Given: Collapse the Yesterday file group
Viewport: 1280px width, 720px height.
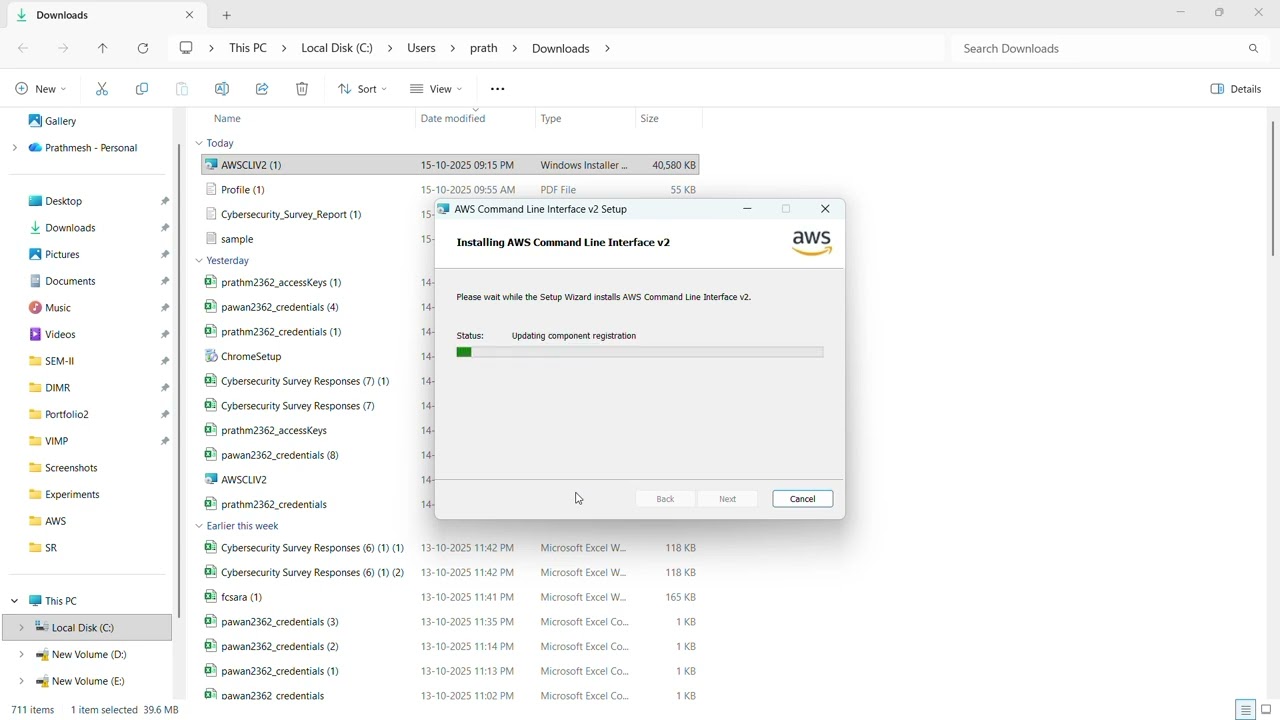Looking at the screenshot, I should coord(199,261).
